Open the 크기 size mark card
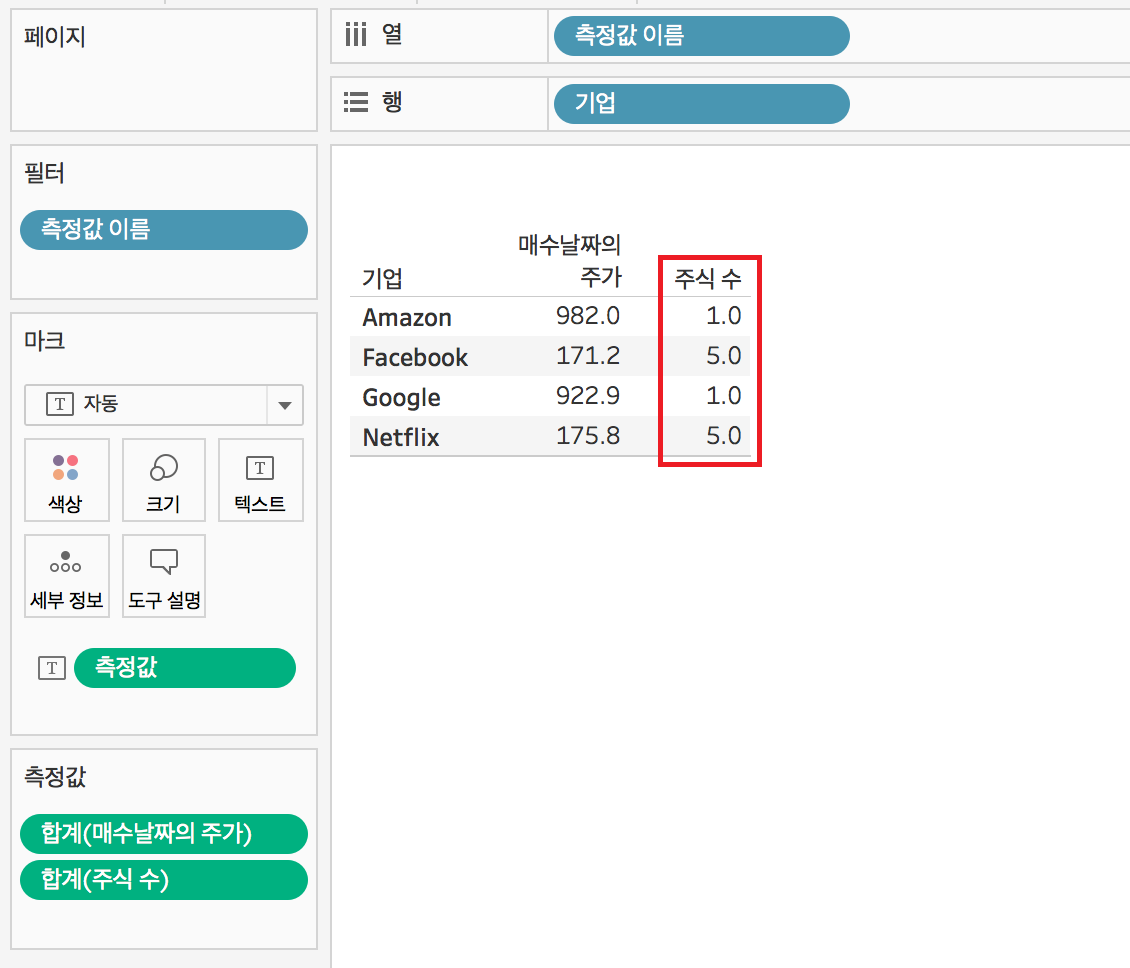 pyautogui.click(x=164, y=480)
